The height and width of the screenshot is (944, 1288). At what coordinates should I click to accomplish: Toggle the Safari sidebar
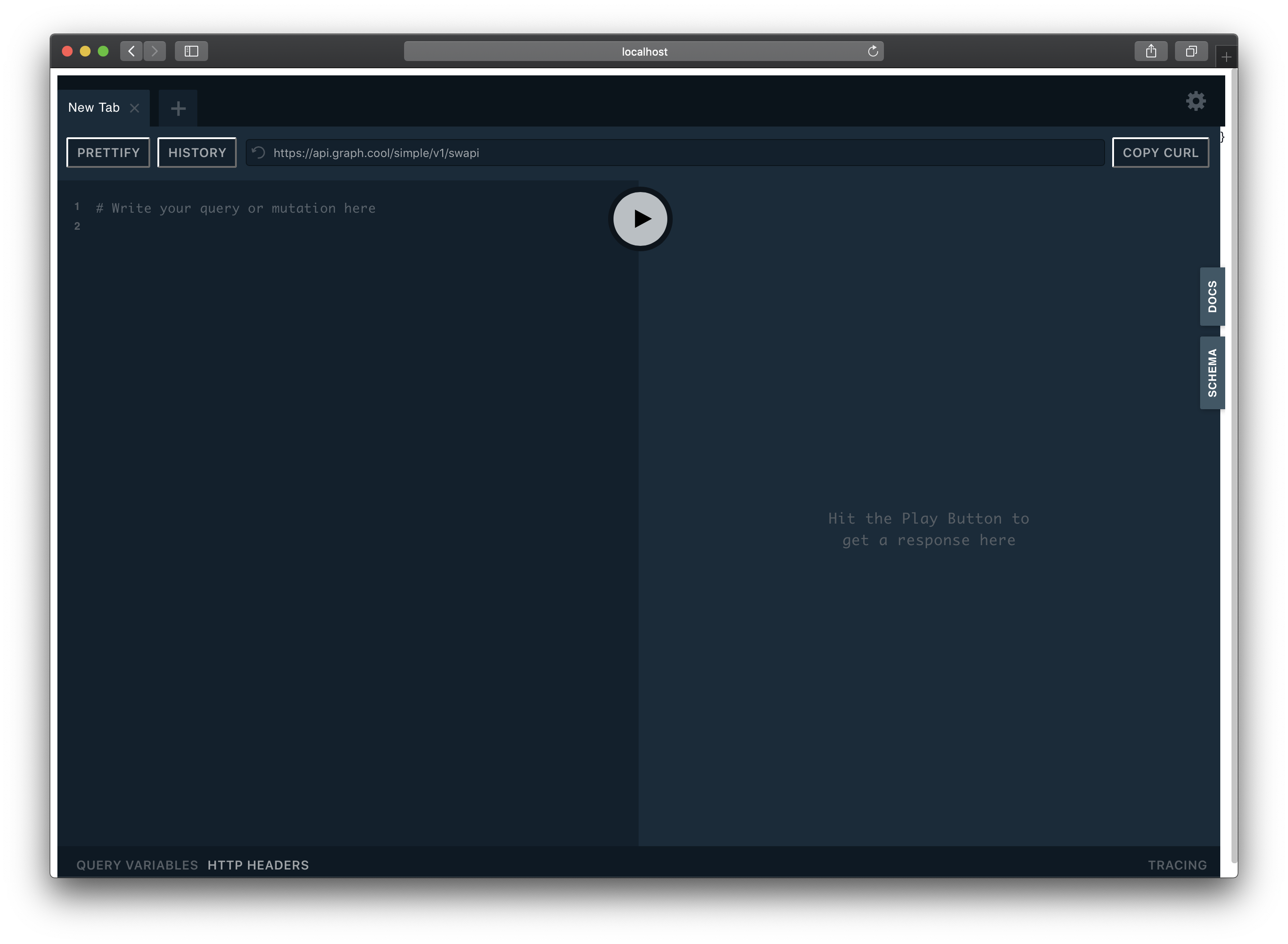pyautogui.click(x=191, y=52)
